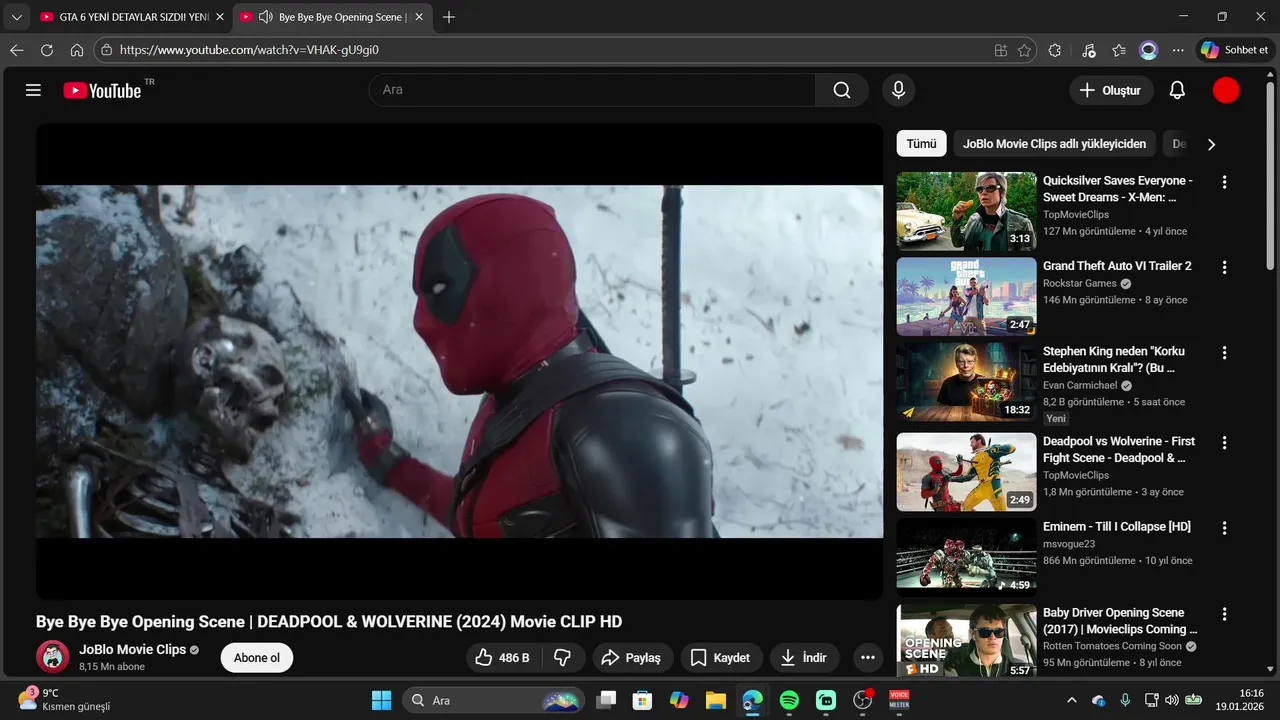1280x720 pixels.
Task: Open JoBlo Movie Clips channel avatar
Action: pos(53,657)
